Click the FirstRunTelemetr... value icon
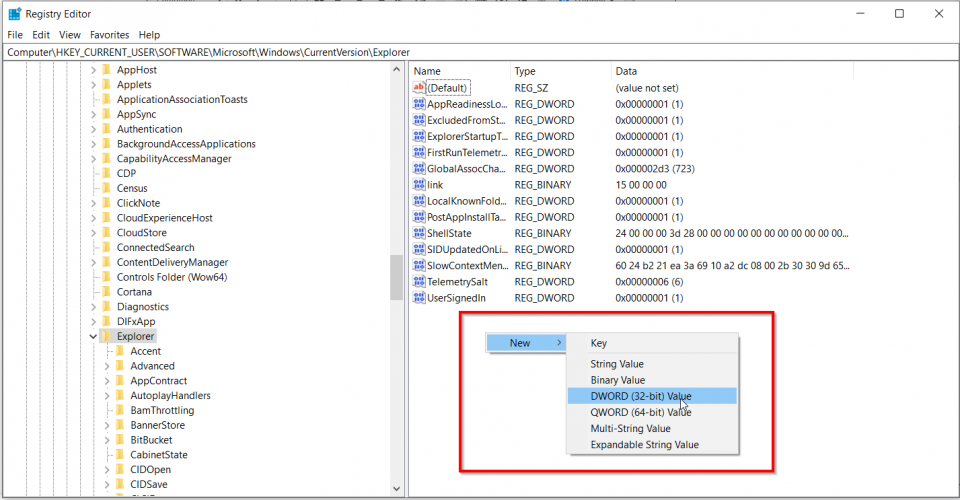 (419, 152)
